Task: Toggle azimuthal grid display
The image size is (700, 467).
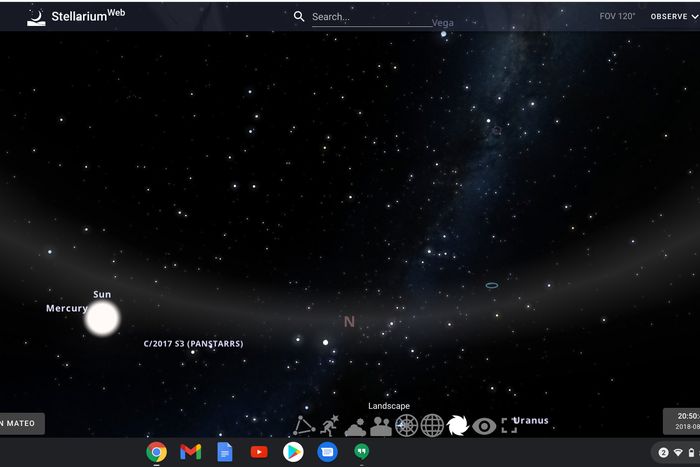Action: tap(406, 425)
